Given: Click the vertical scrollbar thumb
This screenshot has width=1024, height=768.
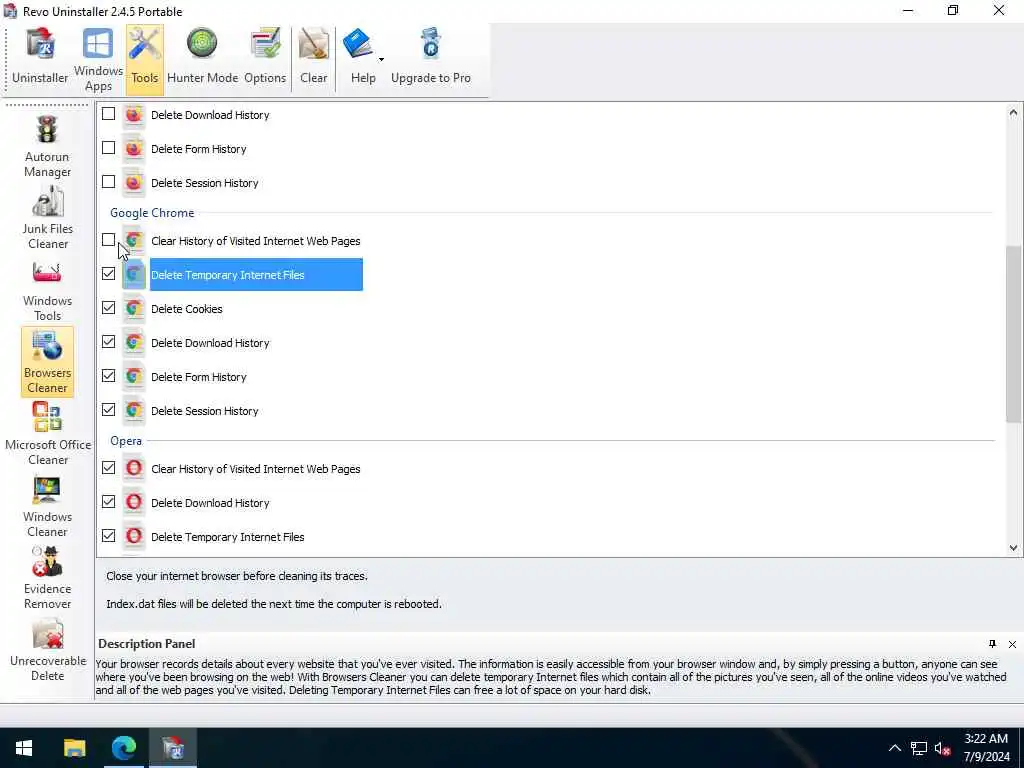Looking at the screenshot, I should click(1013, 334).
